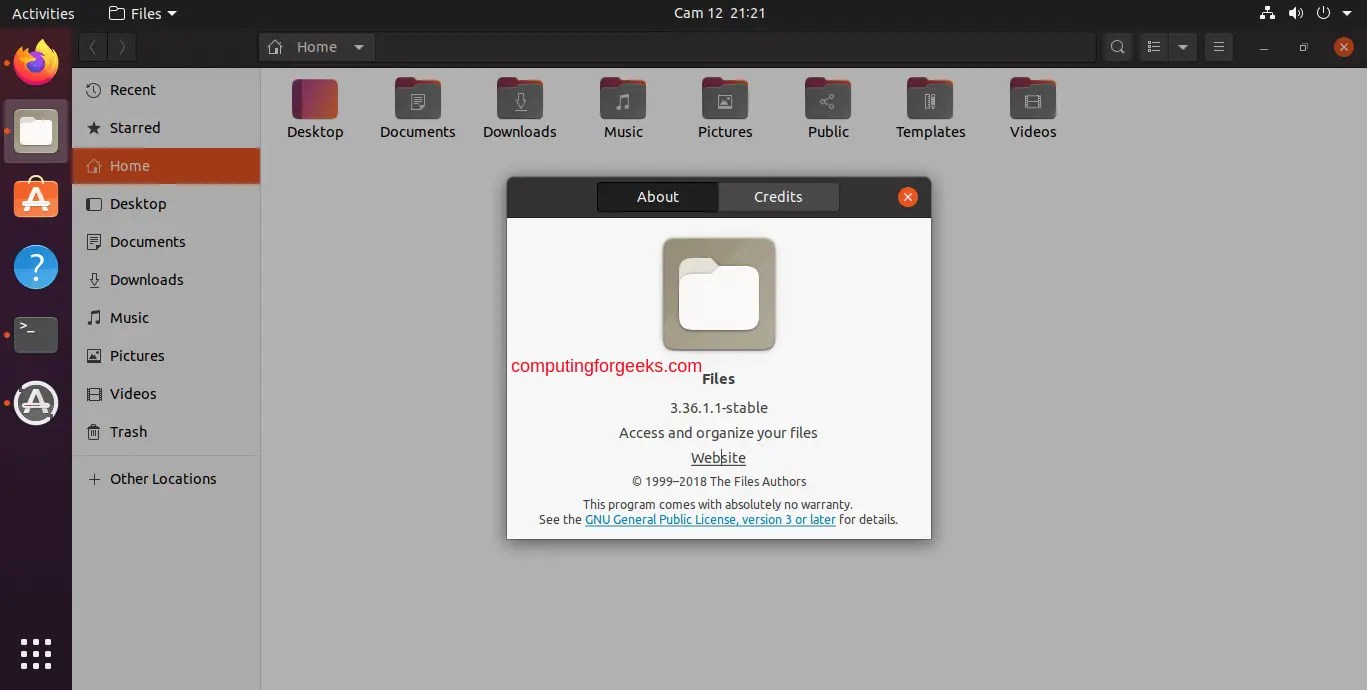
Task: Expand the Home path breadcrumb dropdown
Action: click(359, 46)
